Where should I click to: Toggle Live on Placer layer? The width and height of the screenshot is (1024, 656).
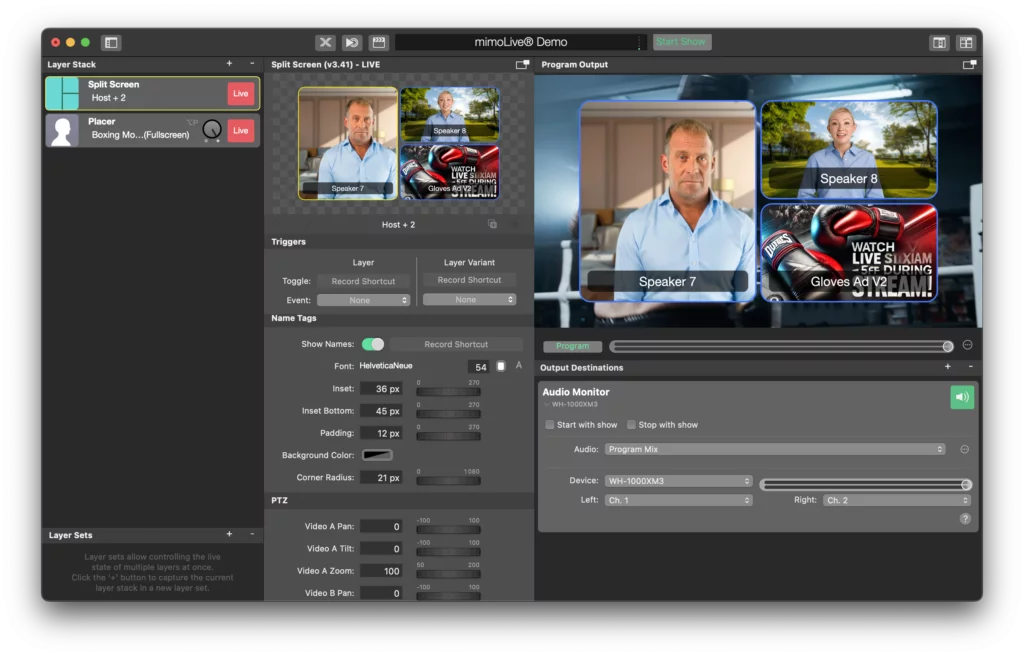click(240, 131)
